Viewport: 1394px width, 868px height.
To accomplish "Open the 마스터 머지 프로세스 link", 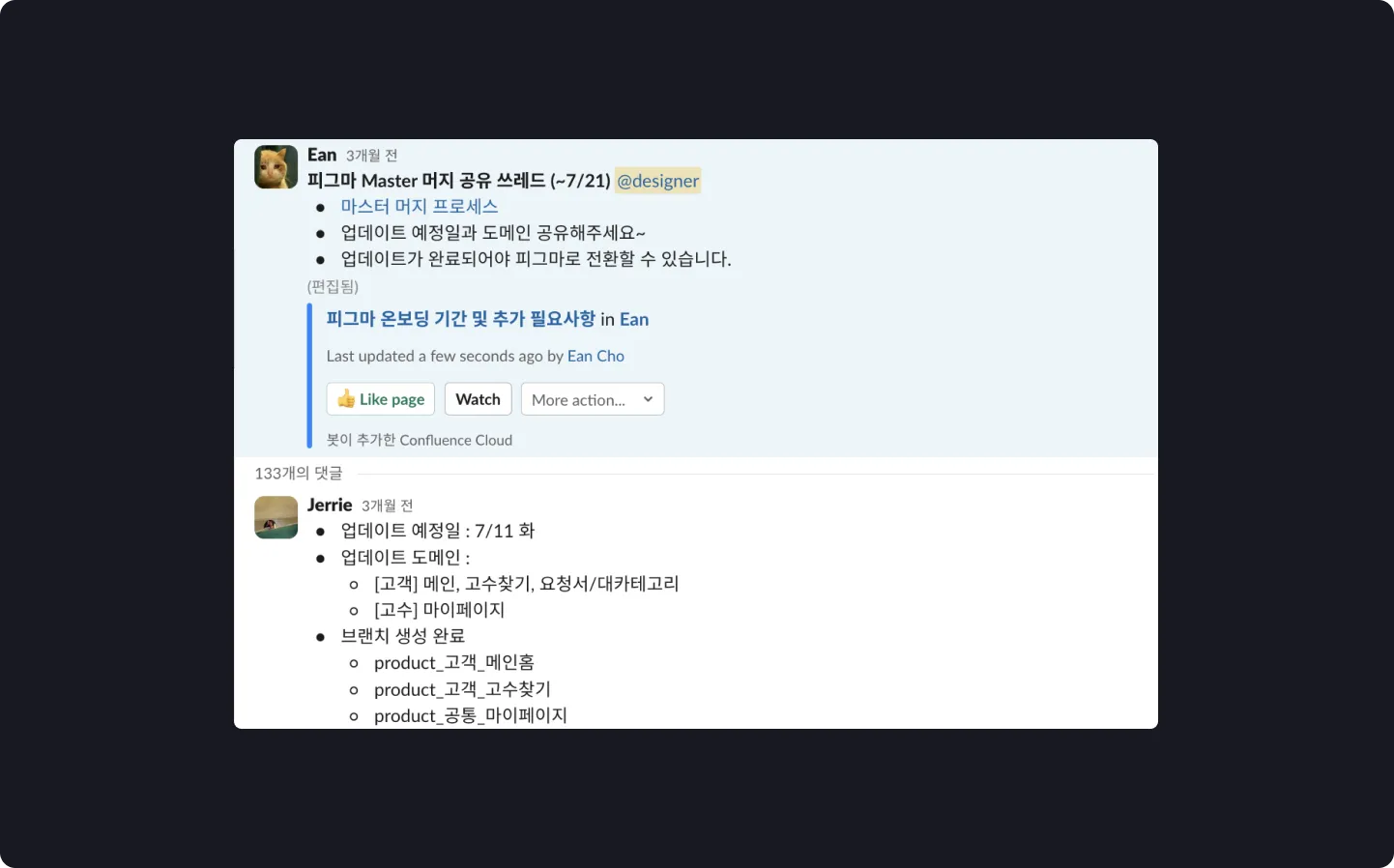I will click(420, 206).
